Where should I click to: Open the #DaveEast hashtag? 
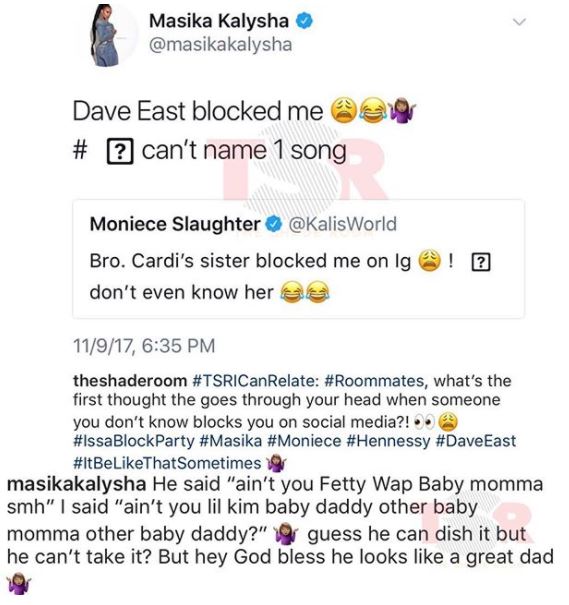476,441
